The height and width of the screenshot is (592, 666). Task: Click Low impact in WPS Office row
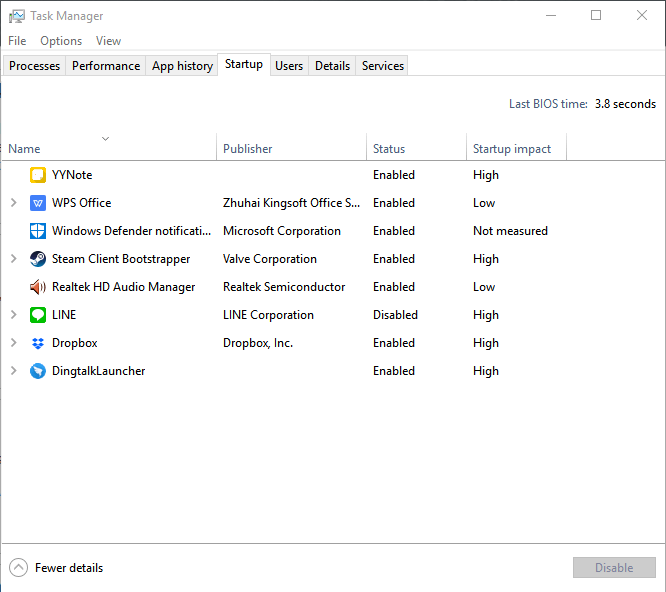(x=484, y=203)
